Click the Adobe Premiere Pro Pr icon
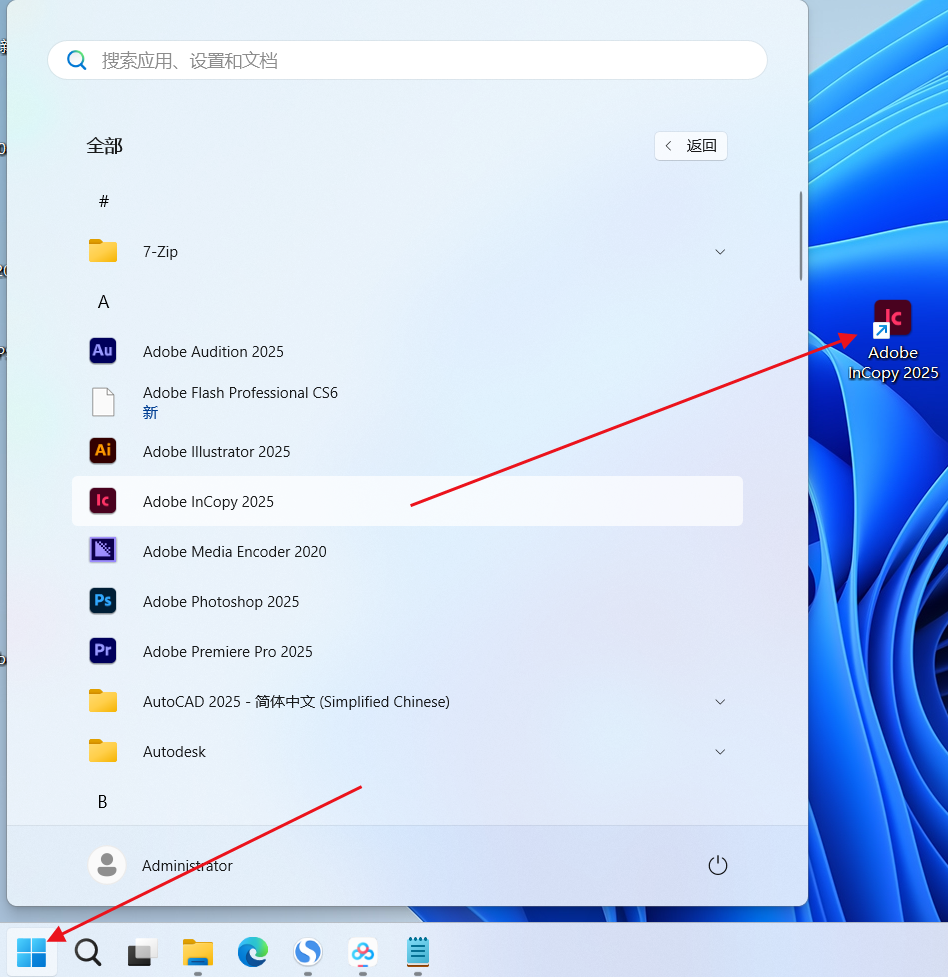 (103, 651)
